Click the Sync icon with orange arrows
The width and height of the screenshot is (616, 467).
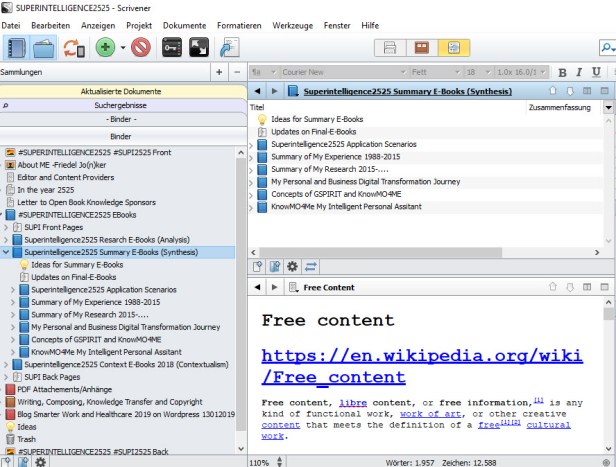73,47
